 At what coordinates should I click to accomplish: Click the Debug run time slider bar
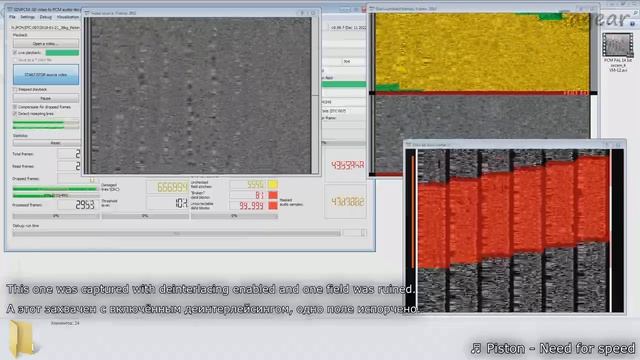(x=176, y=234)
